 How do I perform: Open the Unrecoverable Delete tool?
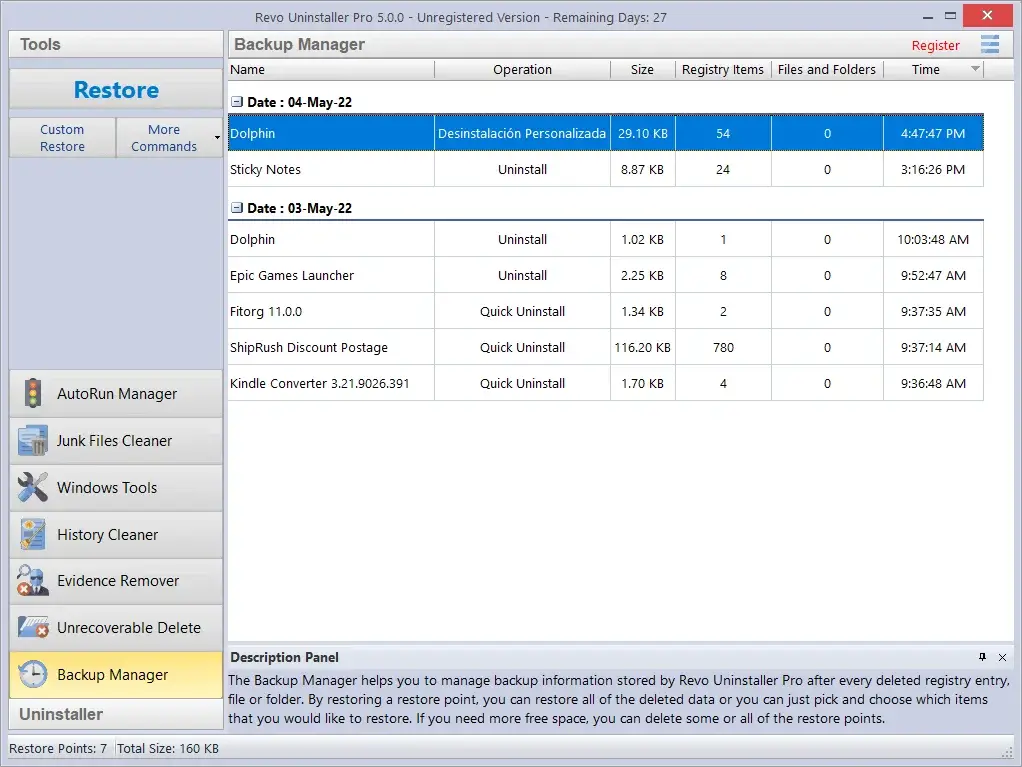click(x=115, y=628)
